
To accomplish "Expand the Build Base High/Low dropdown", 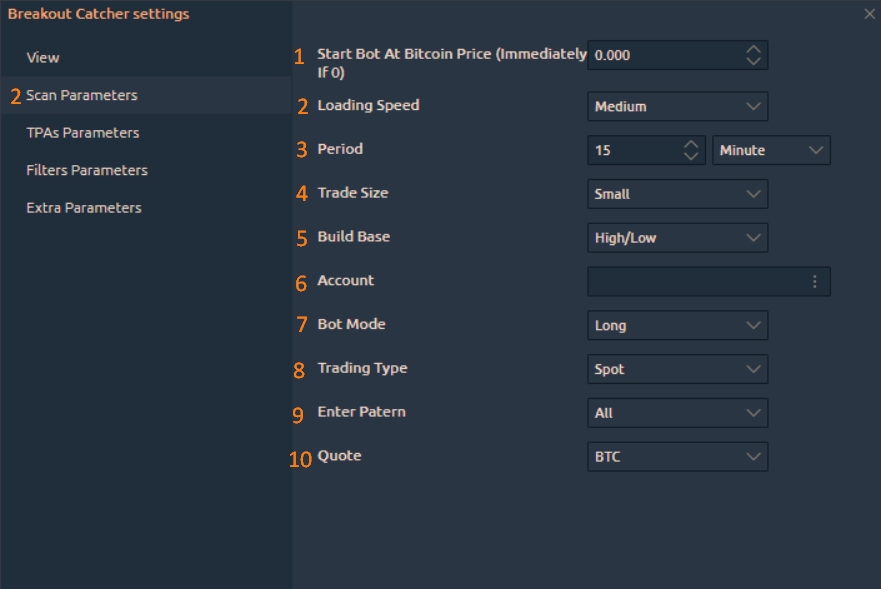I will point(677,238).
